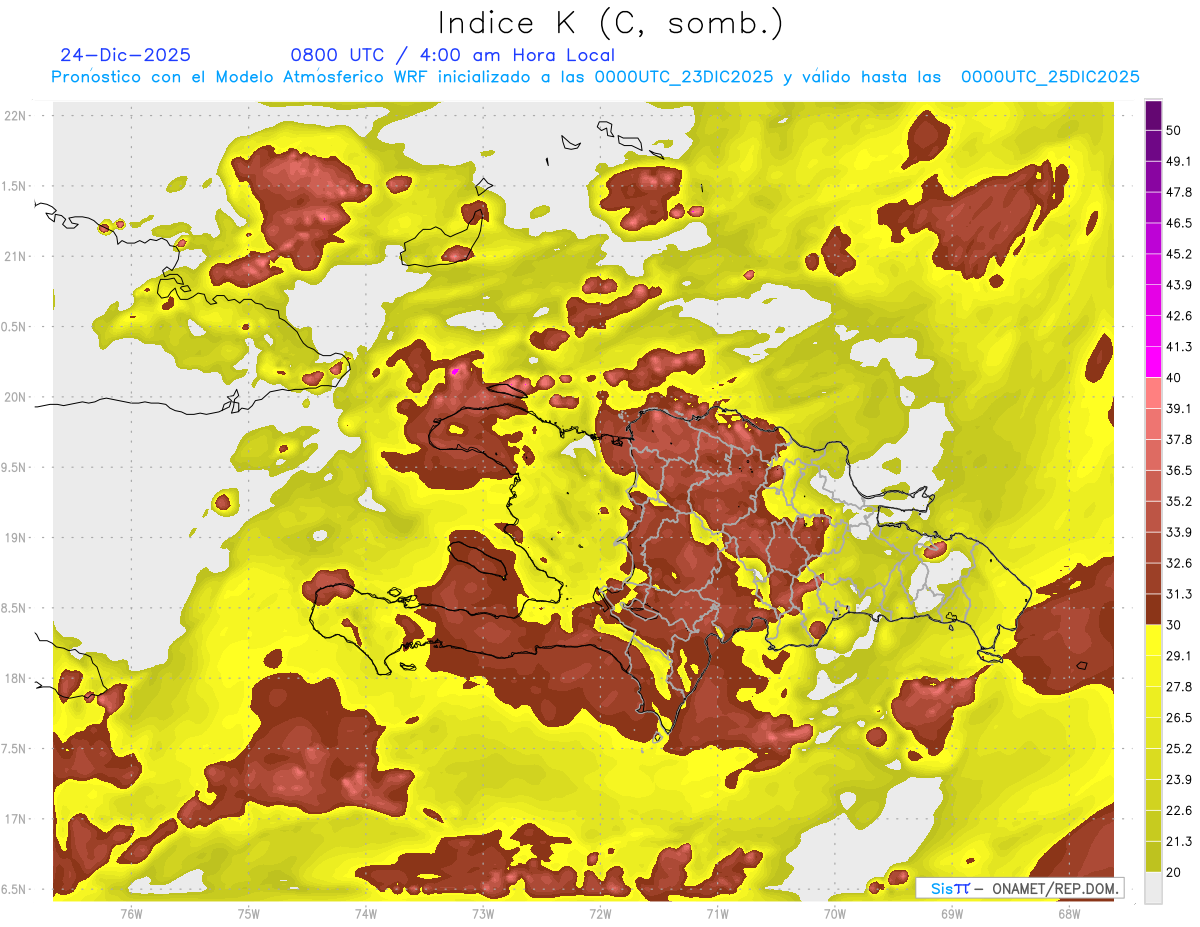Click the latitude label "1.5N"

click(x=14, y=186)
